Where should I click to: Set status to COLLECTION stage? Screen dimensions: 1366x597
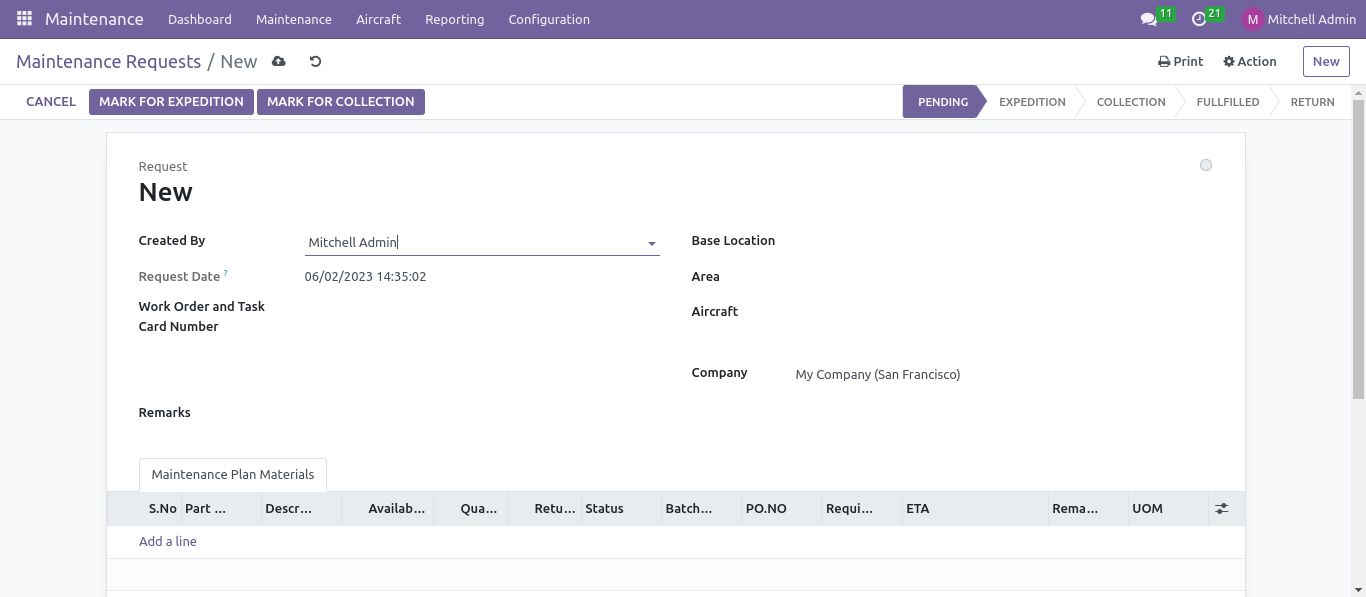[1131, 102]
